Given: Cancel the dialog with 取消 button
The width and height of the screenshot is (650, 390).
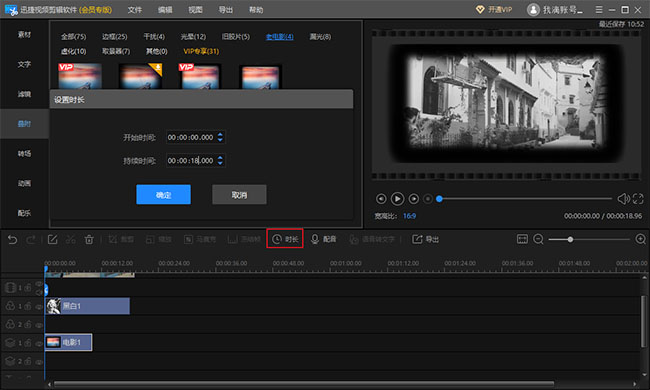Looking at the screenshot, I should [x=239, y=194].
